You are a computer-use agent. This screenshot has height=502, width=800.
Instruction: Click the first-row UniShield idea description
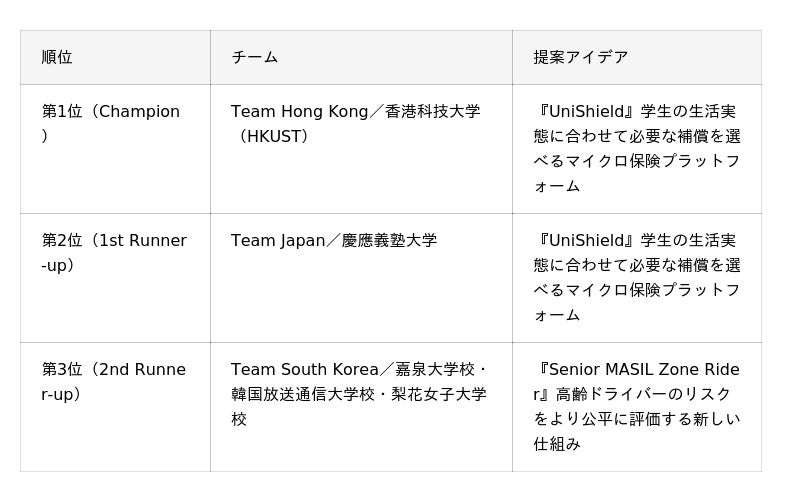coord(637,149)
